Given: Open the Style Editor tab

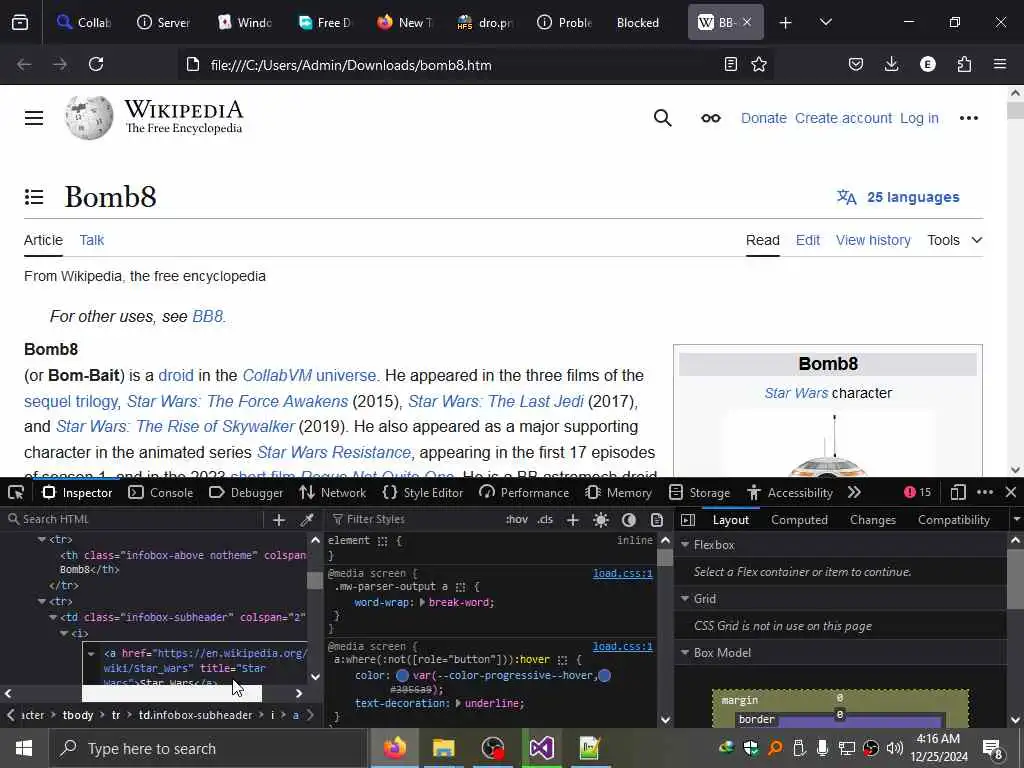Looking at the screenshot, I should coord(423,492).
